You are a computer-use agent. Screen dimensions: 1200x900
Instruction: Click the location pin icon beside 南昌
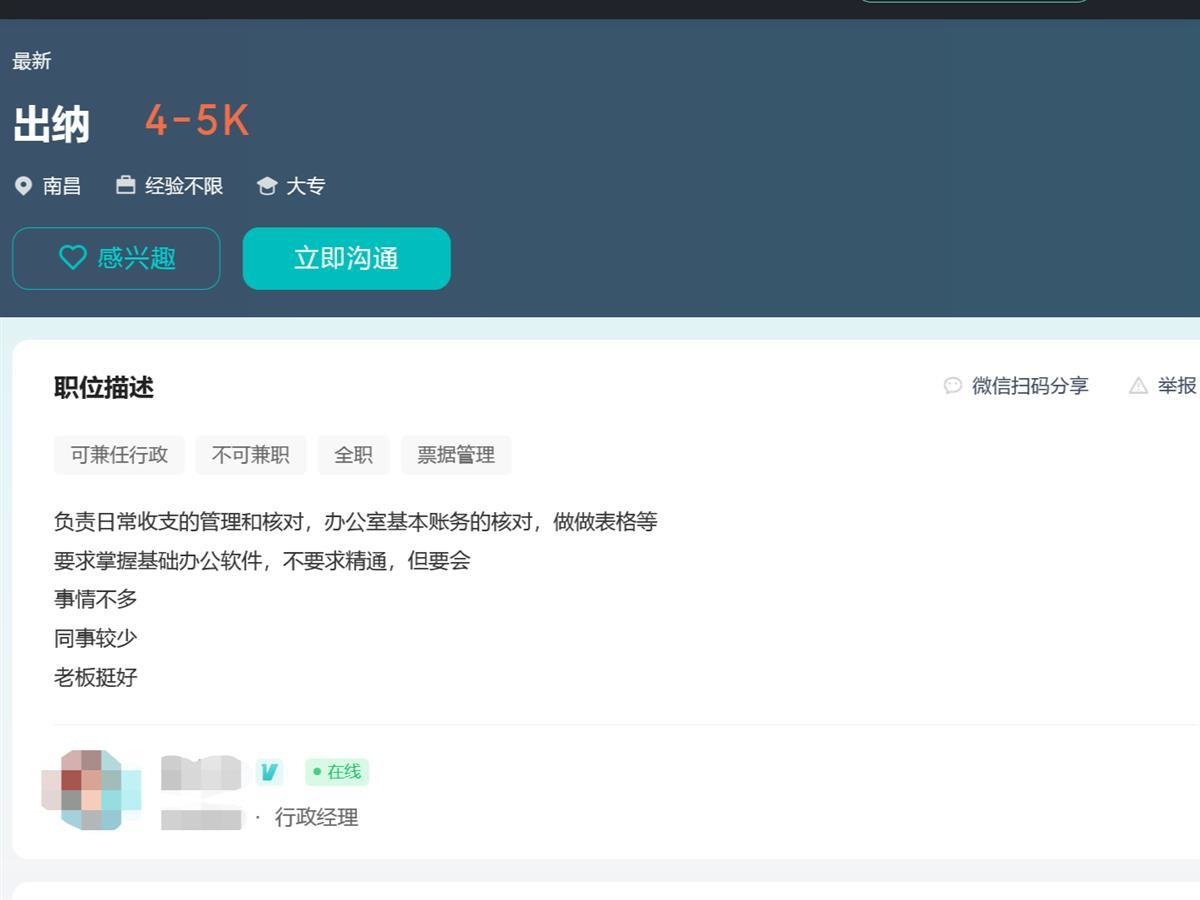tap(22, 185)
